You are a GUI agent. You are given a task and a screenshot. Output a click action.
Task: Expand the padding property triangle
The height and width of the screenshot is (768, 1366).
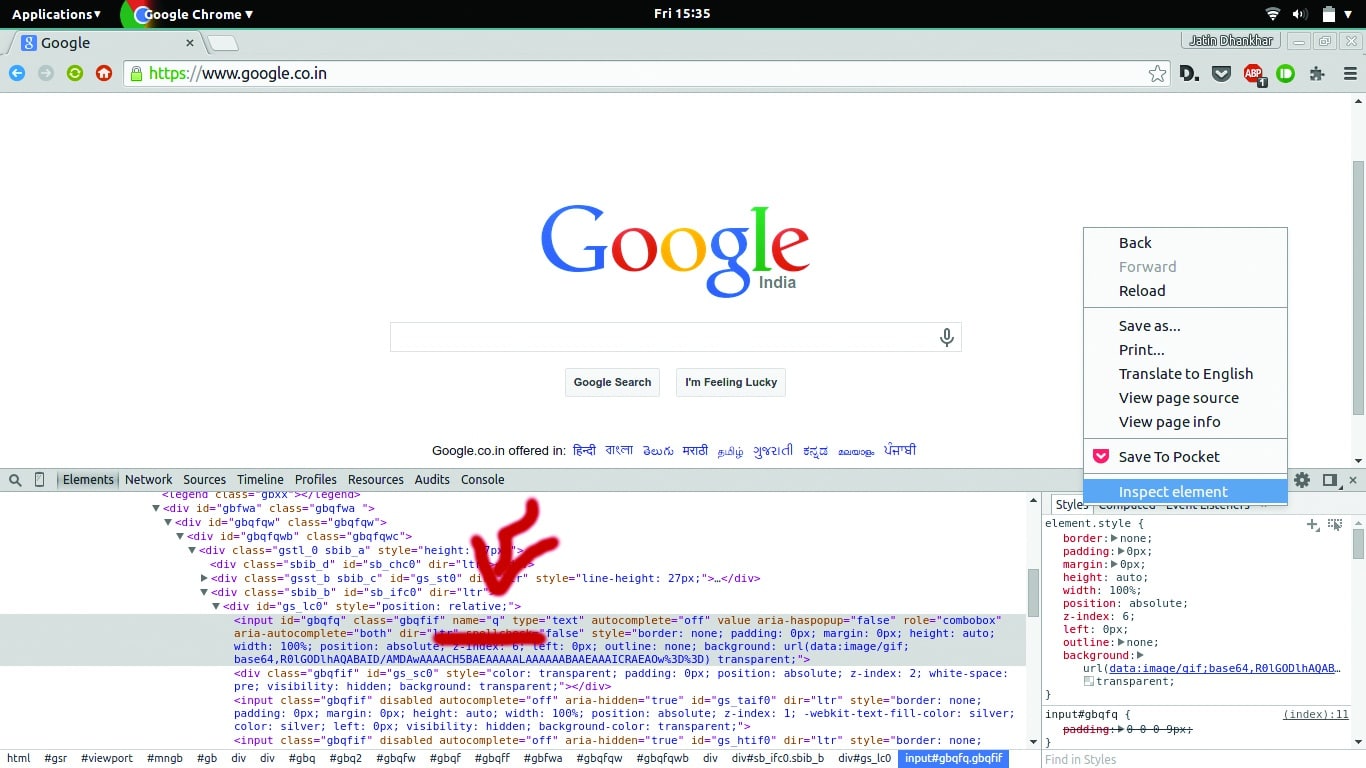pos(1120,551)
